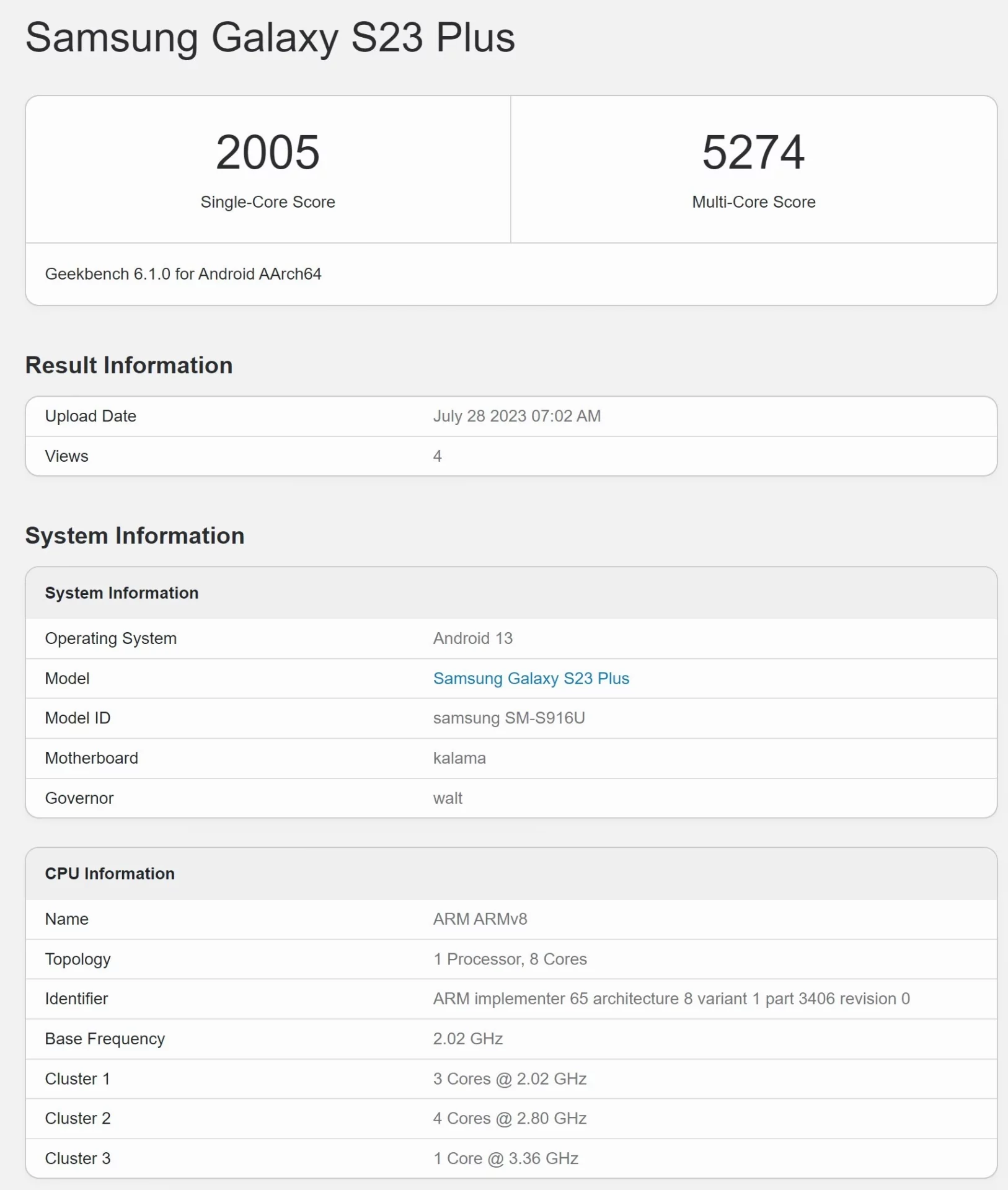This screenshot has height=1190, width=1008.
Task: Click the Result Information heading
Action: tap(129, 366)
